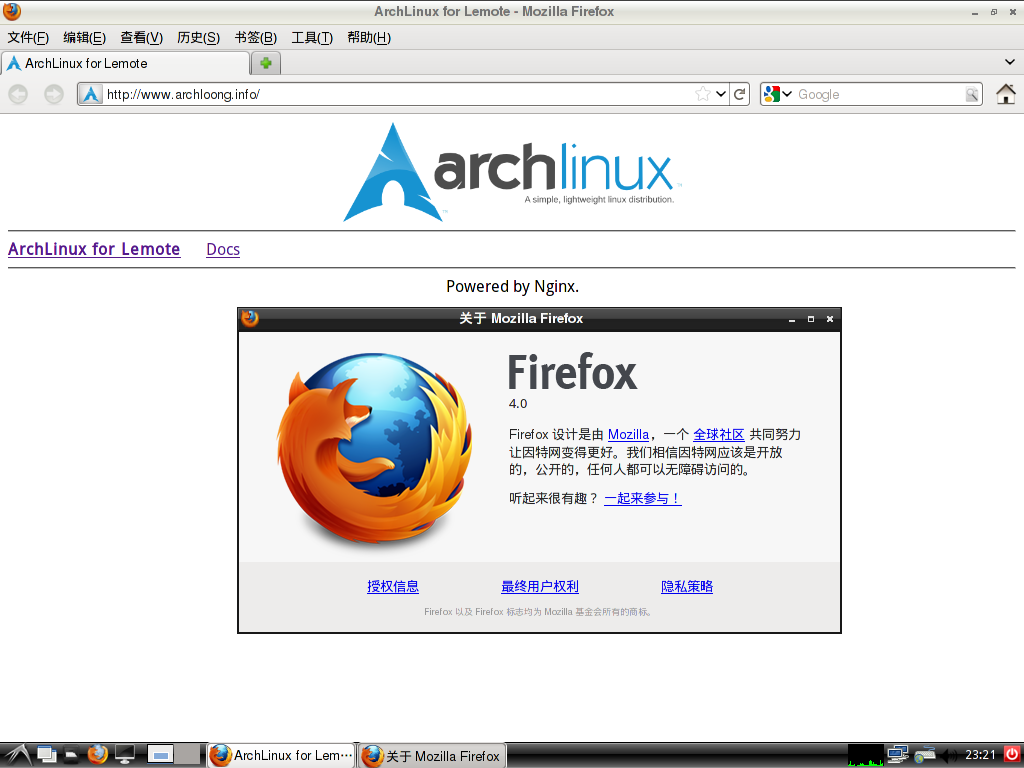This screenshot has height=768, width=1024.
Task: Switch to ArchLinux for Lem… taskbar window button
Action: (281, 756)
